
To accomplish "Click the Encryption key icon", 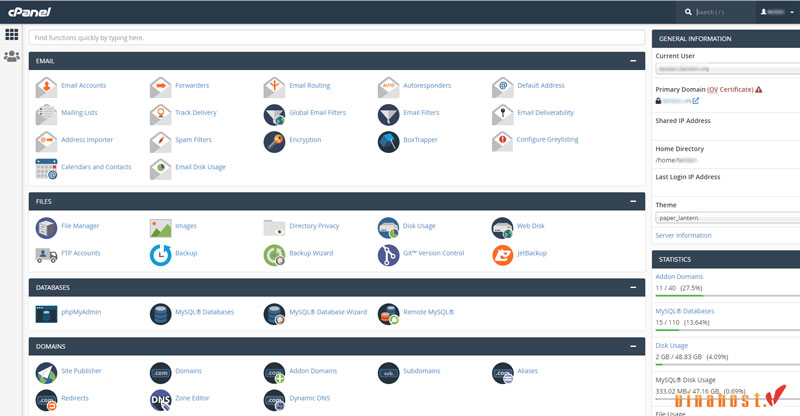I will [274, 141].
